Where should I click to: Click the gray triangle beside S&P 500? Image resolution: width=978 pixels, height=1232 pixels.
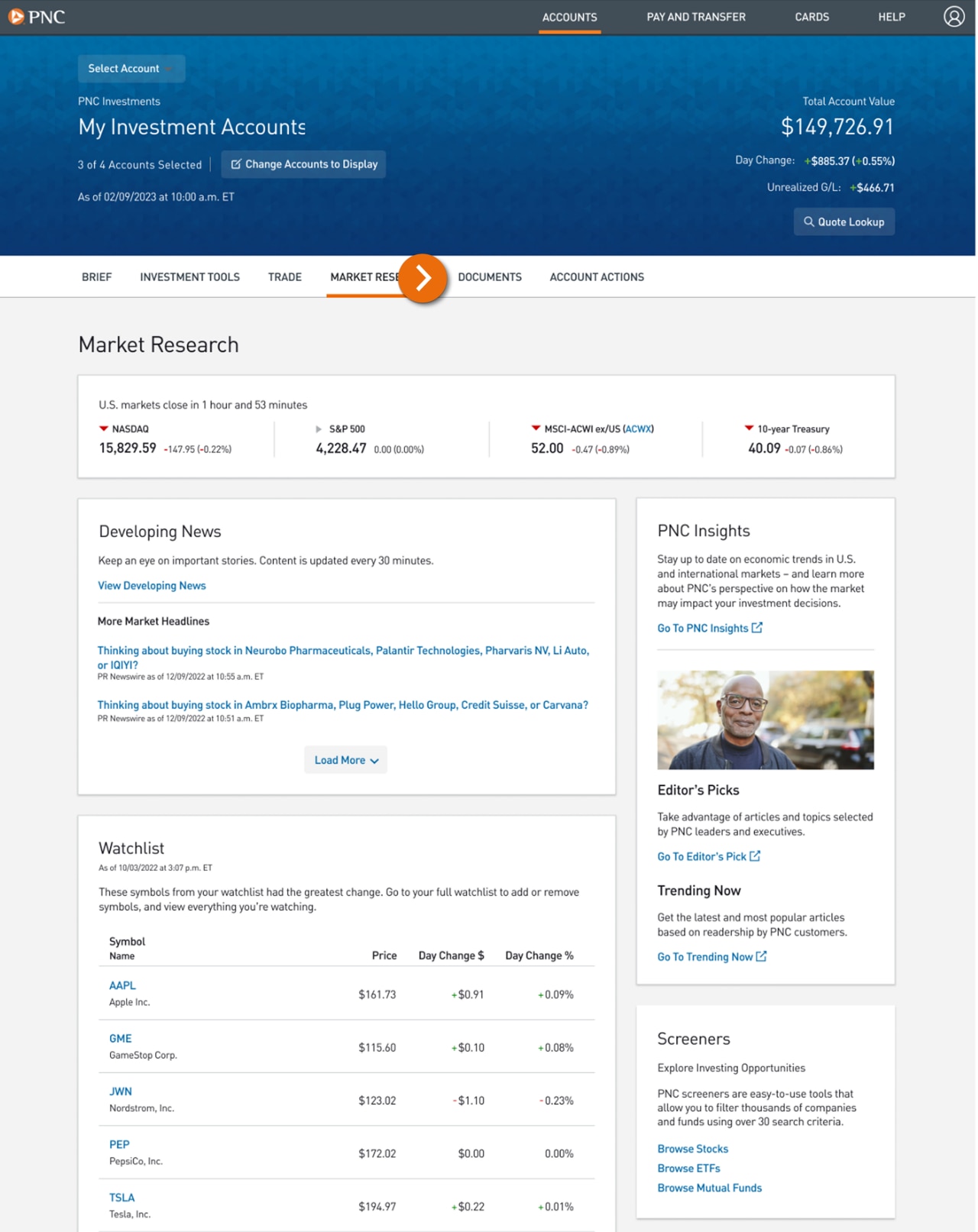[319, 429]
